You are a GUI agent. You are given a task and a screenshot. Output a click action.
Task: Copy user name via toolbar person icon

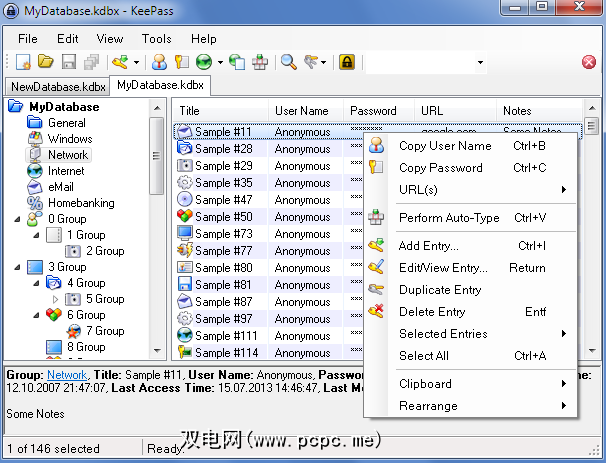click(x=159, y=62)
